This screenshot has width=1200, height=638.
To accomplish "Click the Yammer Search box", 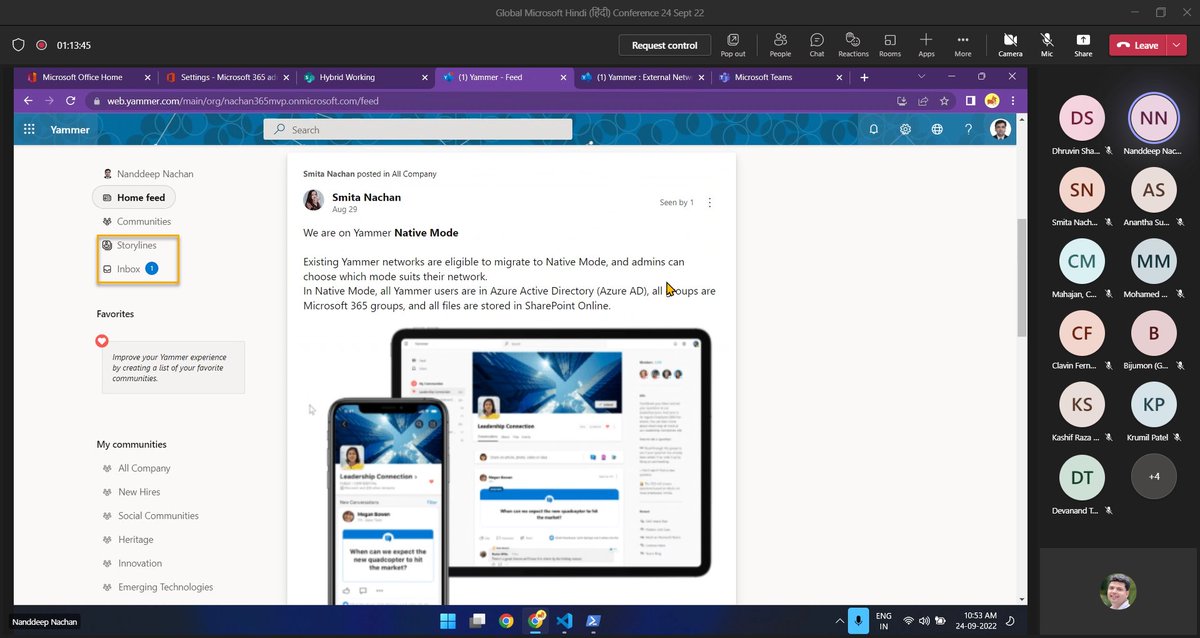I will [418, 129].
